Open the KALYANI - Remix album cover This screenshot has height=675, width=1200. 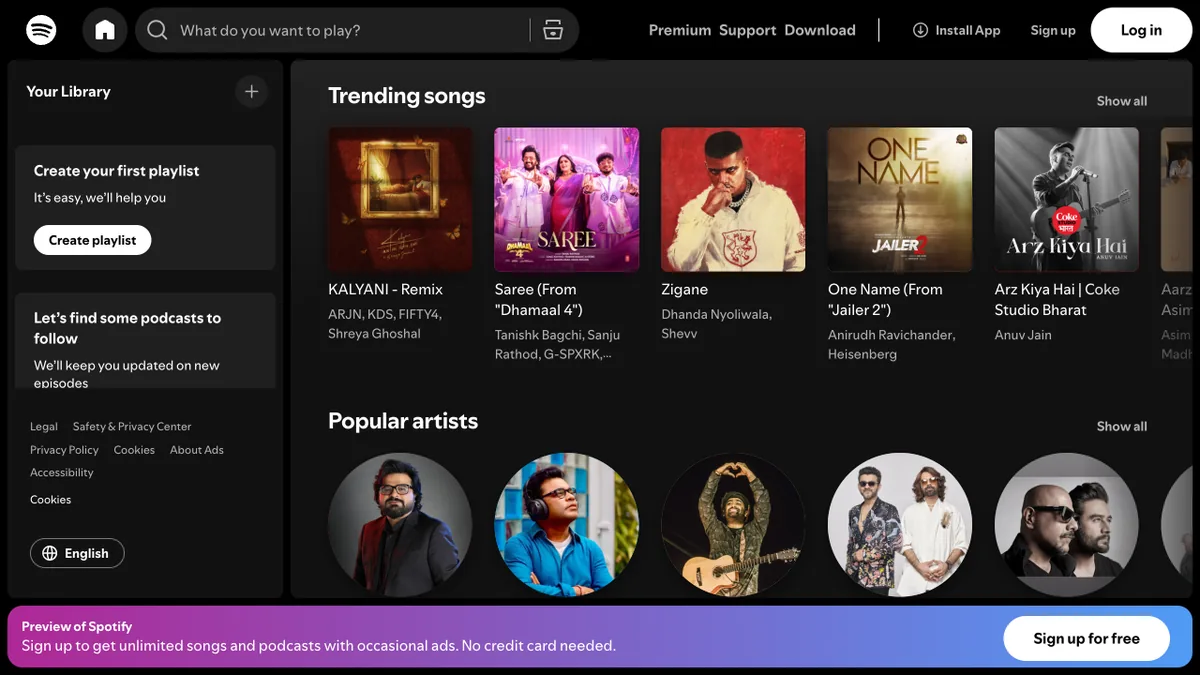click(400, 199)
